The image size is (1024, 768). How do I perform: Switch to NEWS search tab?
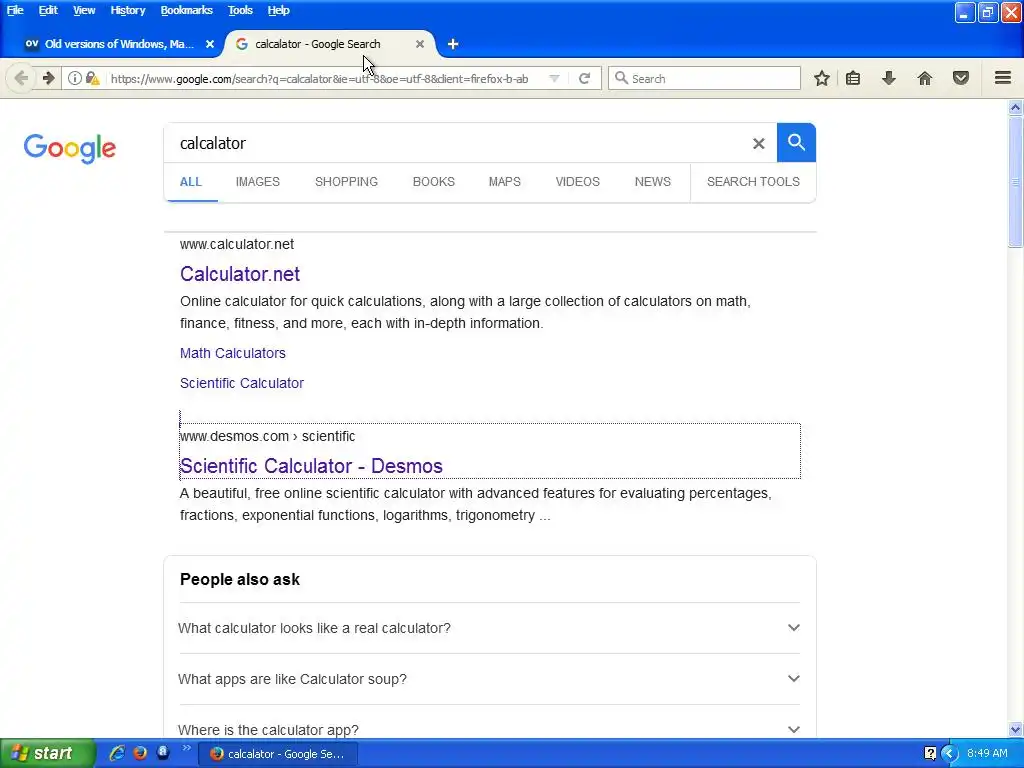coord(652,182)
